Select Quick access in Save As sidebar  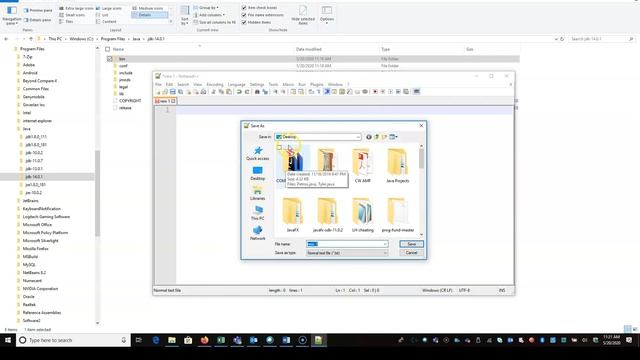point(258,153)
